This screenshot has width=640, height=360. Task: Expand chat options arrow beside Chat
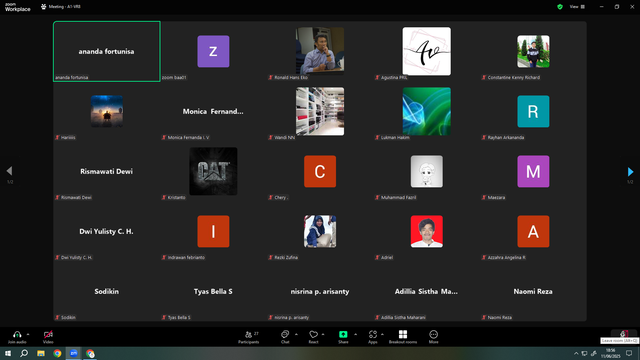pyautogui.click(x=296, y=334)
